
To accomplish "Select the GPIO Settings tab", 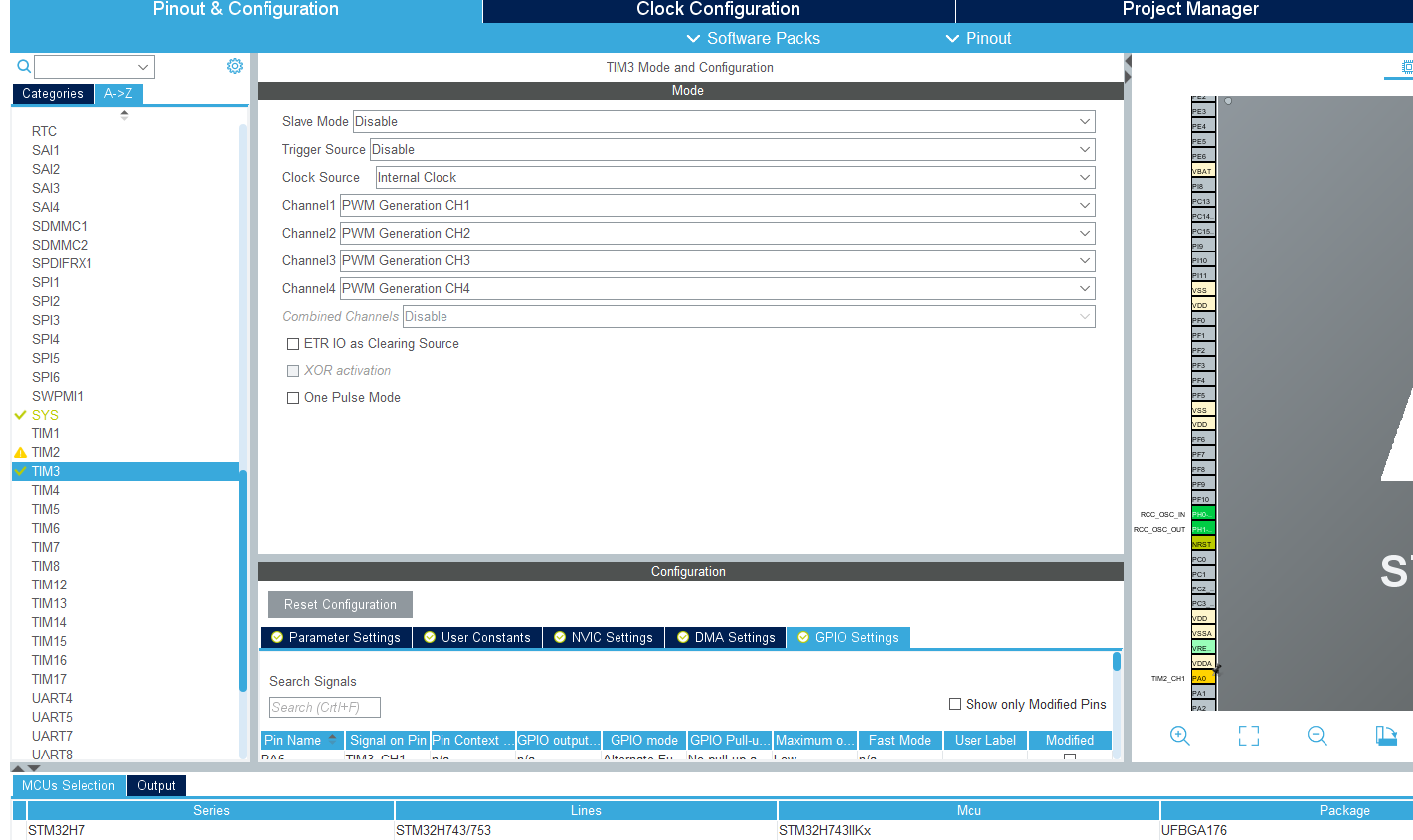I will coord(848,638).
